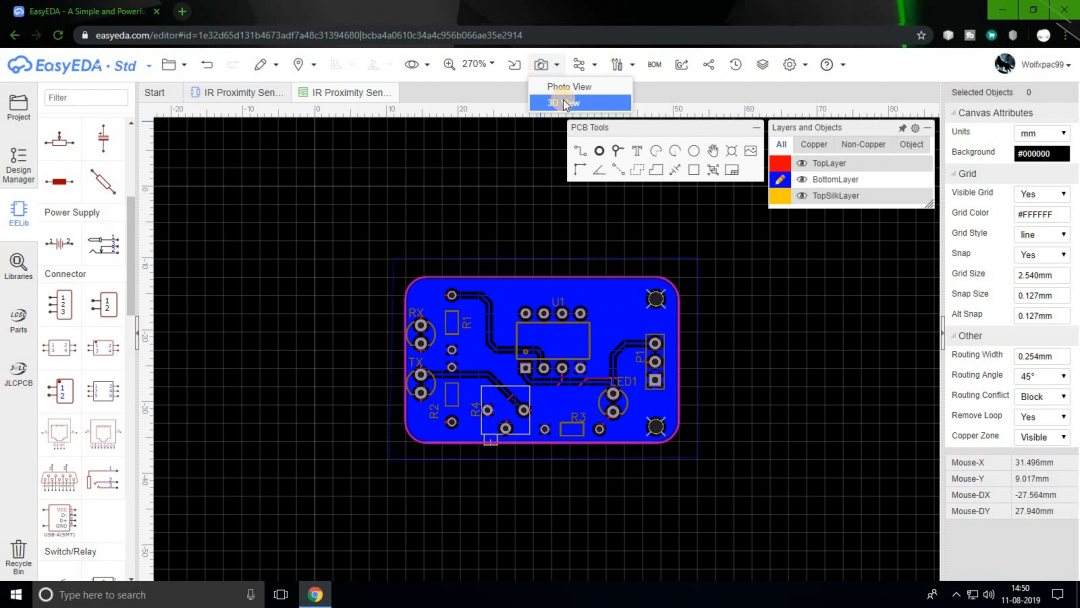Open the Routing Angle dropdown

tap(1041, 375)
